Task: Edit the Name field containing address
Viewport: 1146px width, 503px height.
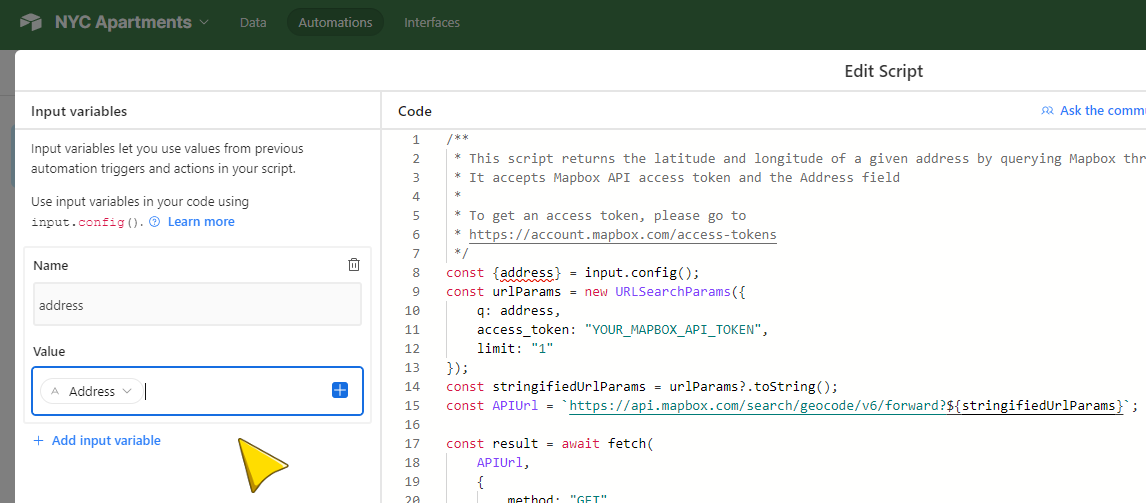Action: 197,304
